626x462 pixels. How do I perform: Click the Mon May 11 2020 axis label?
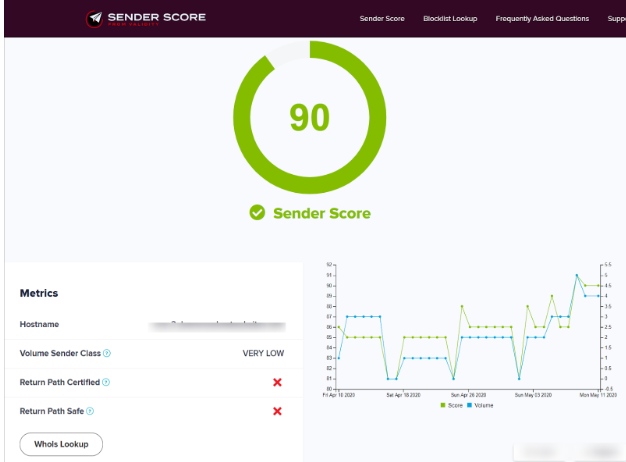598,395
